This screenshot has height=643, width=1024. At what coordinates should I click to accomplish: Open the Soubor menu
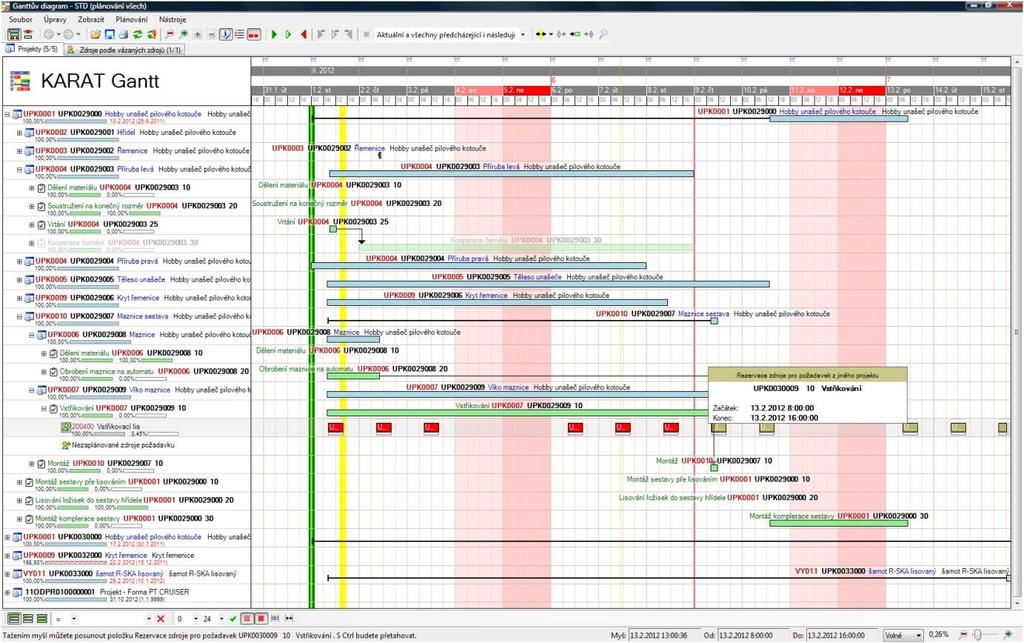click(x=20, y=20)
